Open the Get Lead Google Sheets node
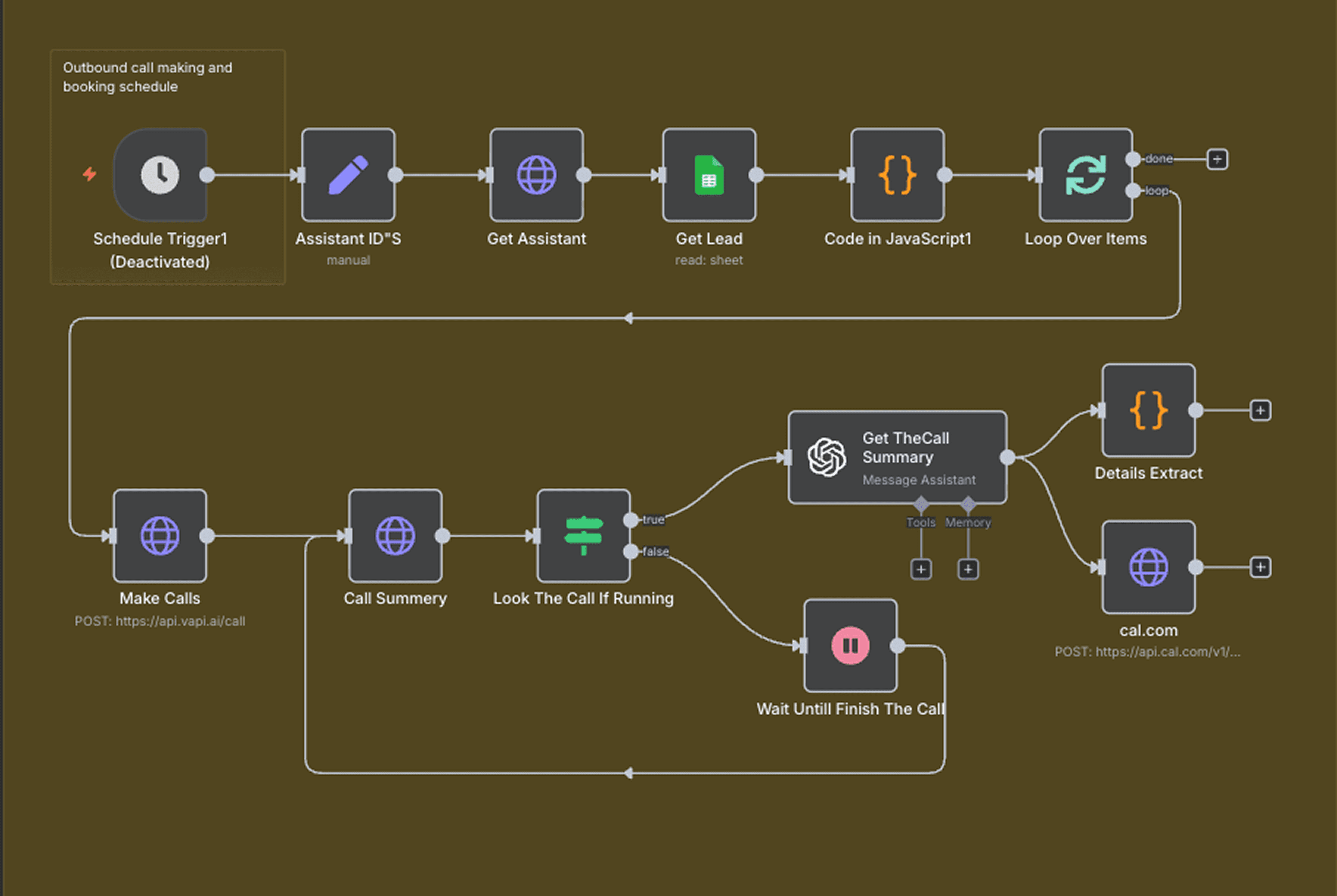 click(x=709, y=175)
